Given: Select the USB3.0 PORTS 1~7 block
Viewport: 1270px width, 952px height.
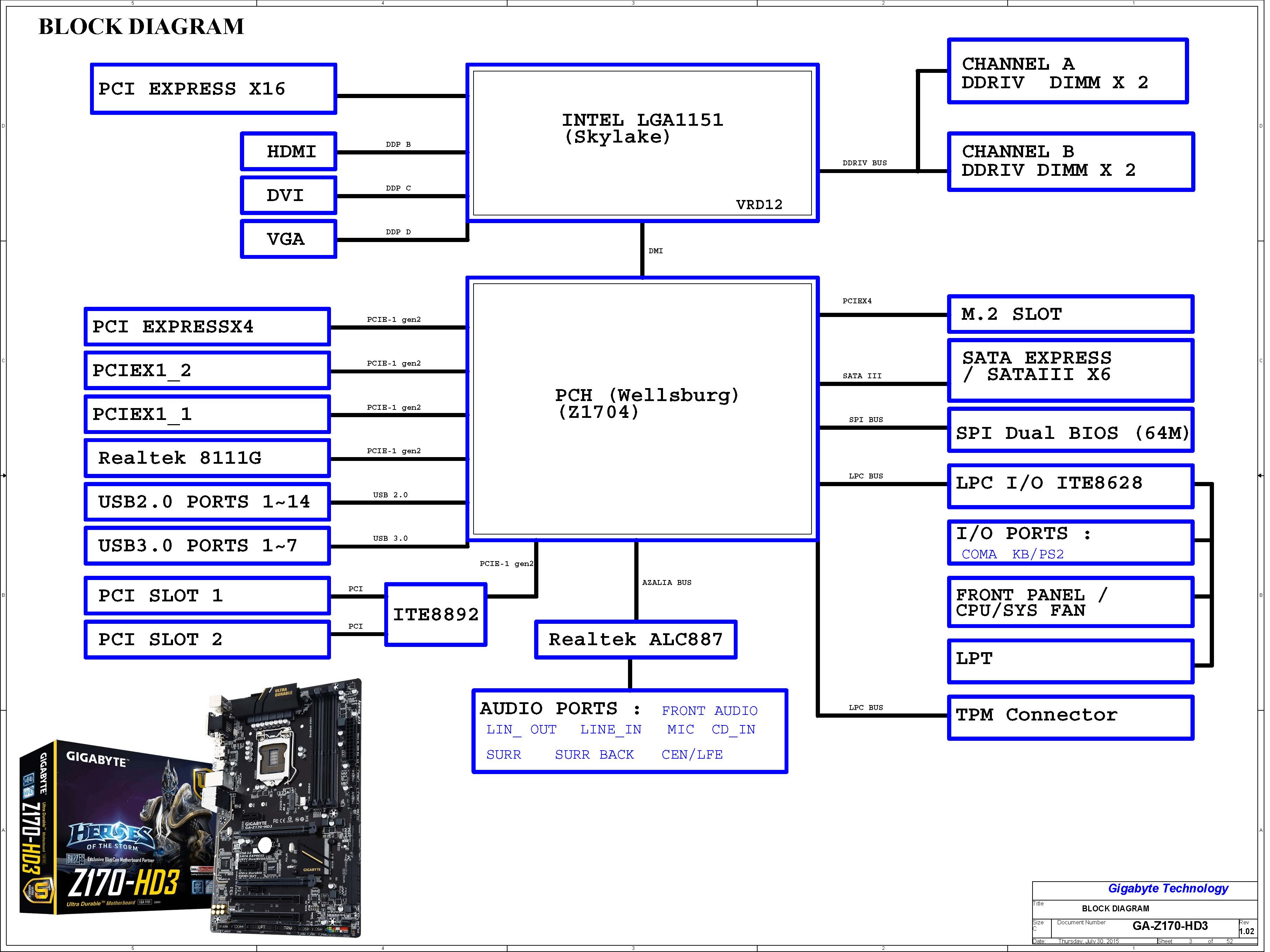Looking at the screenshot, I should tap(207, 545).
